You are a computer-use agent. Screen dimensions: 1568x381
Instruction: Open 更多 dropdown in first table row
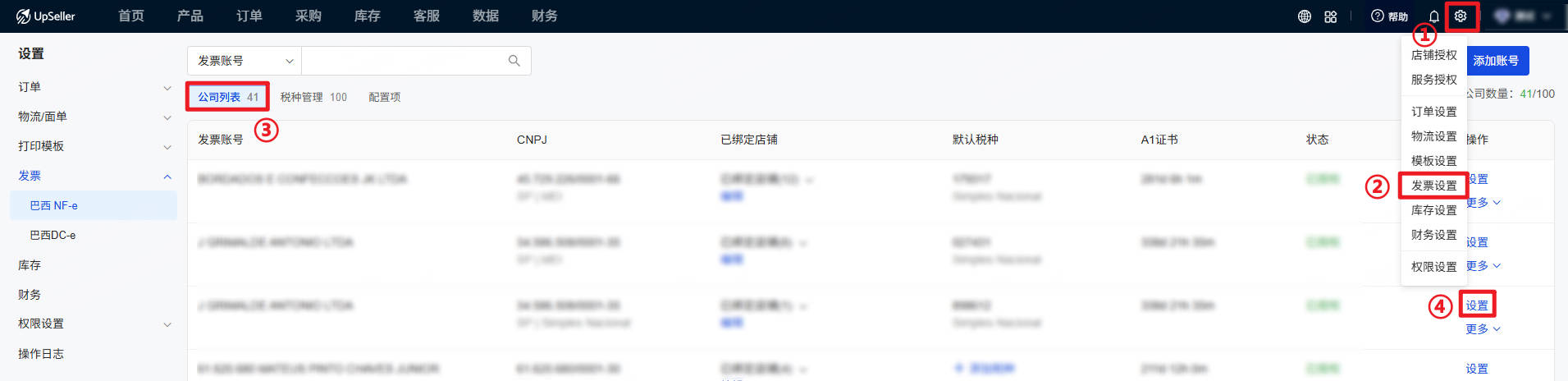[1483, 203]
